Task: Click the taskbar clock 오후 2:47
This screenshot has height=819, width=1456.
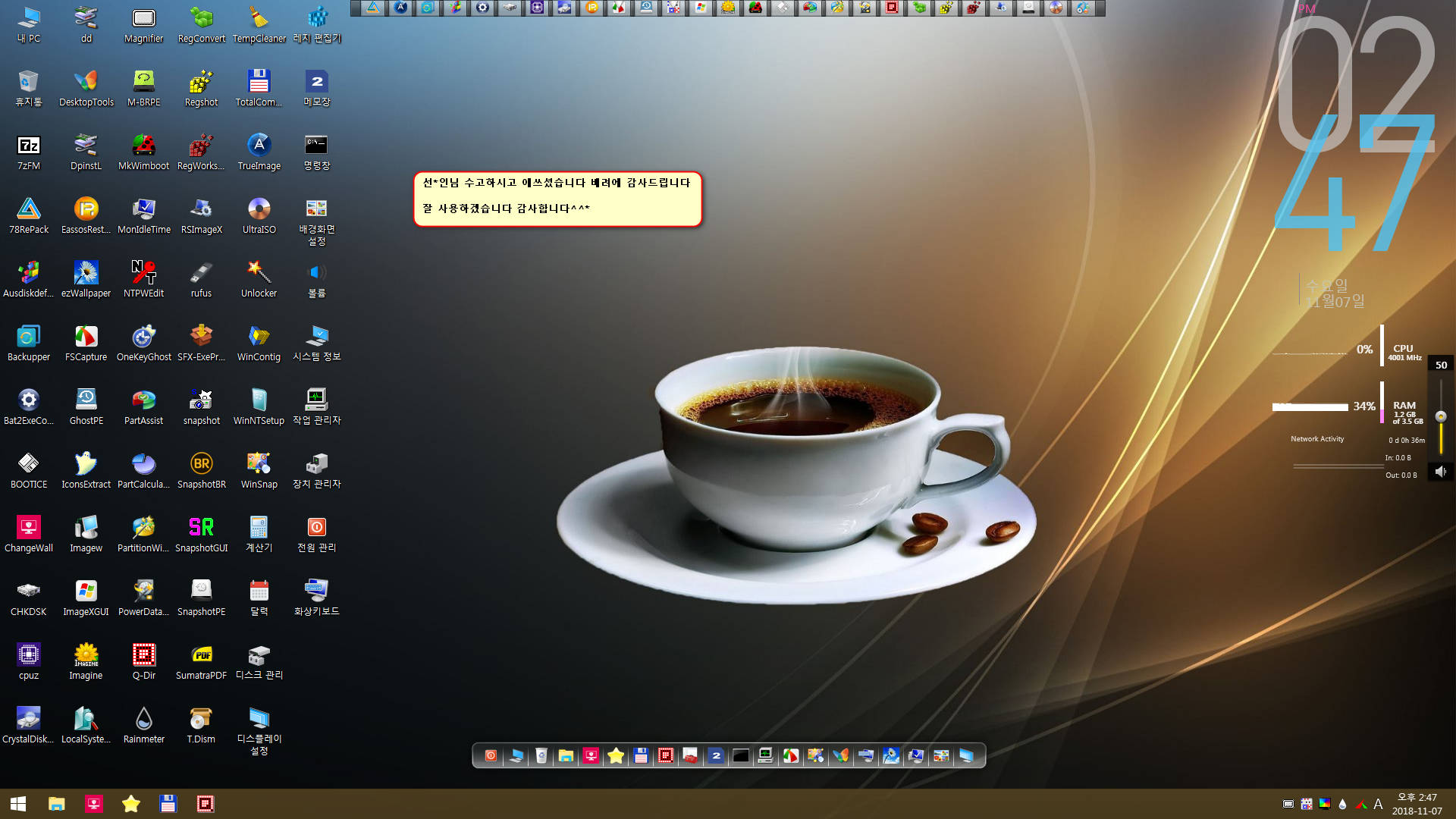Action: pos(1417,797)
